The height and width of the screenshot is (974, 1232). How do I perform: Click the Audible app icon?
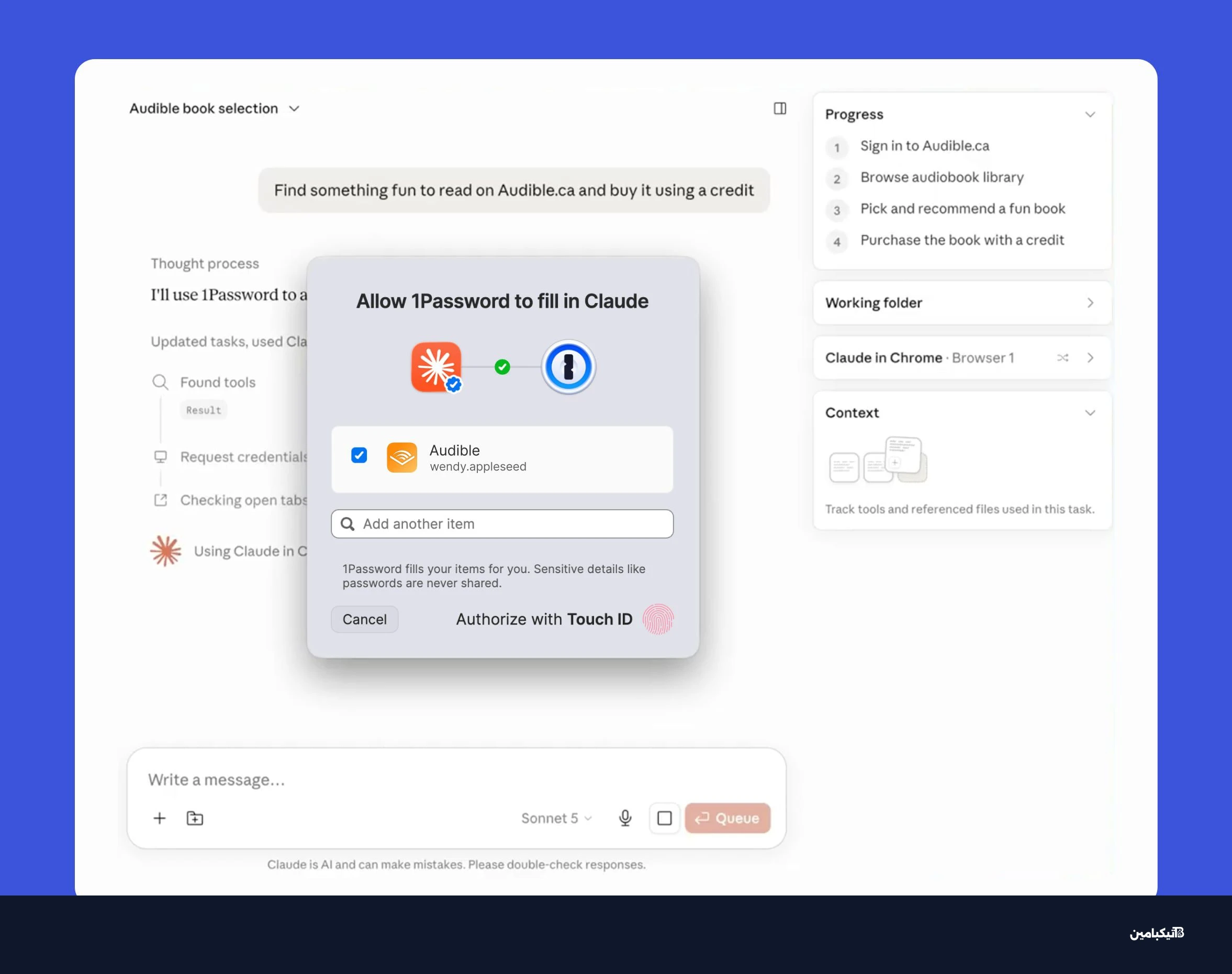tap(402, 457)
